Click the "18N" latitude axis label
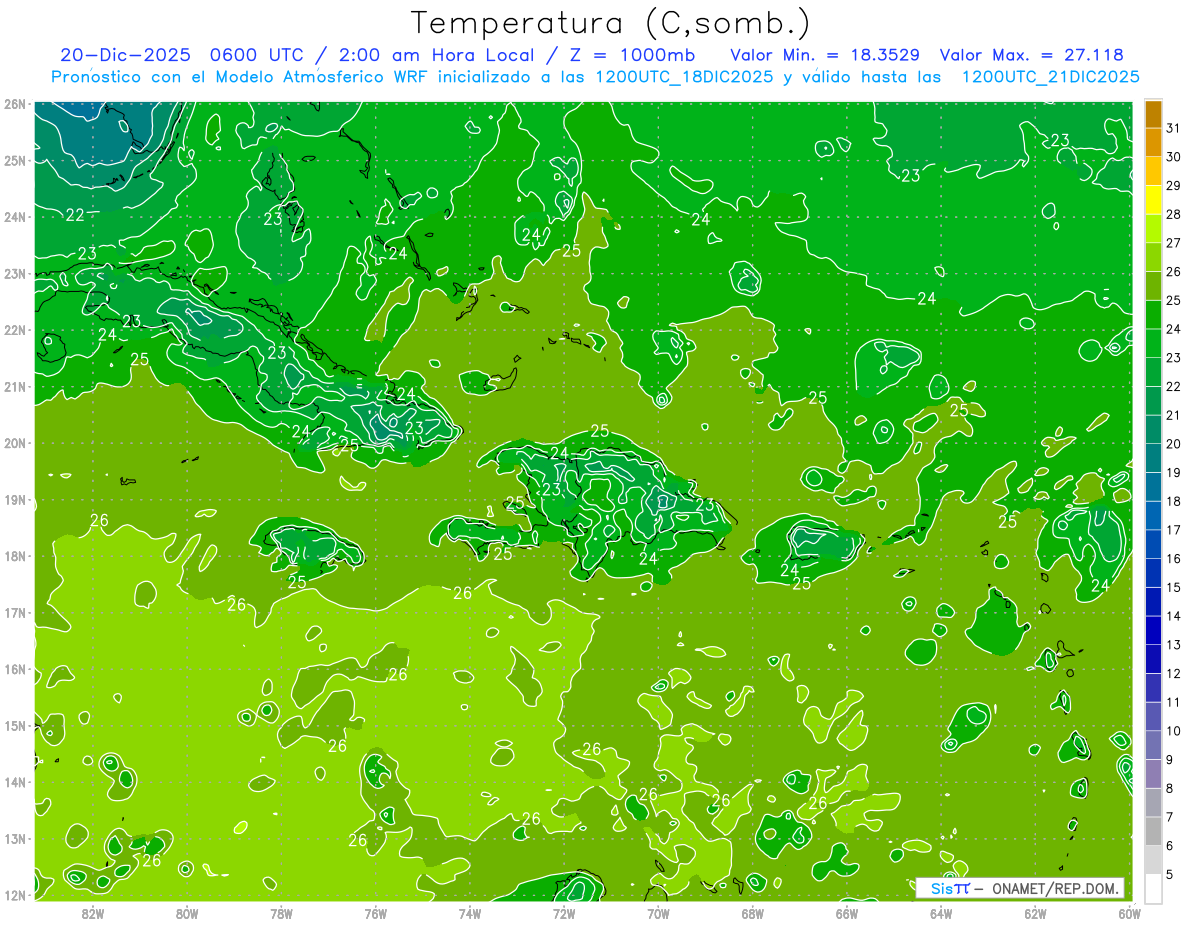This screenshot has width=1200, height=927. pyautogui.click(x=14, y=556)
